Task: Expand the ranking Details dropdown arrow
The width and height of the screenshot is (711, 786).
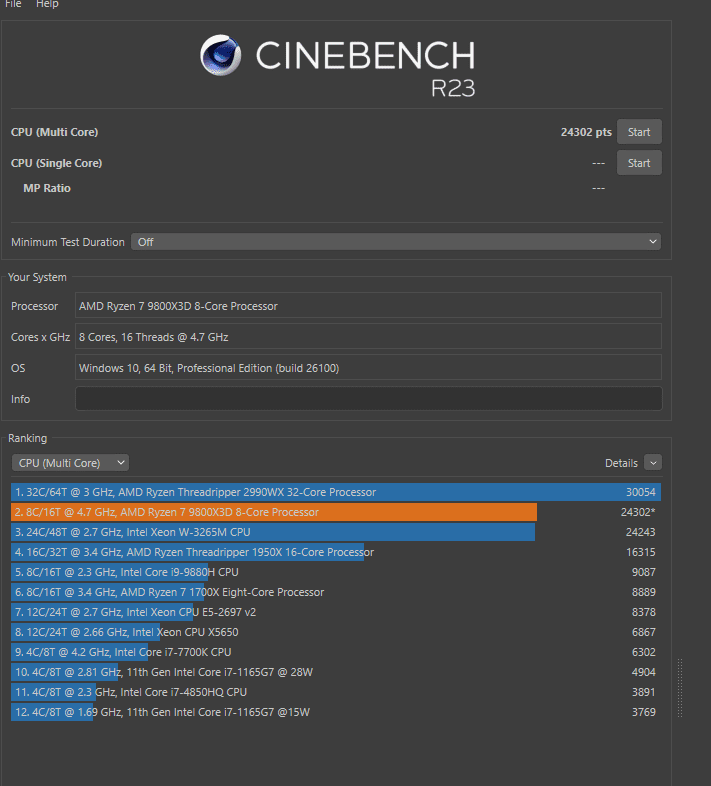Action: tap(653, 463)
